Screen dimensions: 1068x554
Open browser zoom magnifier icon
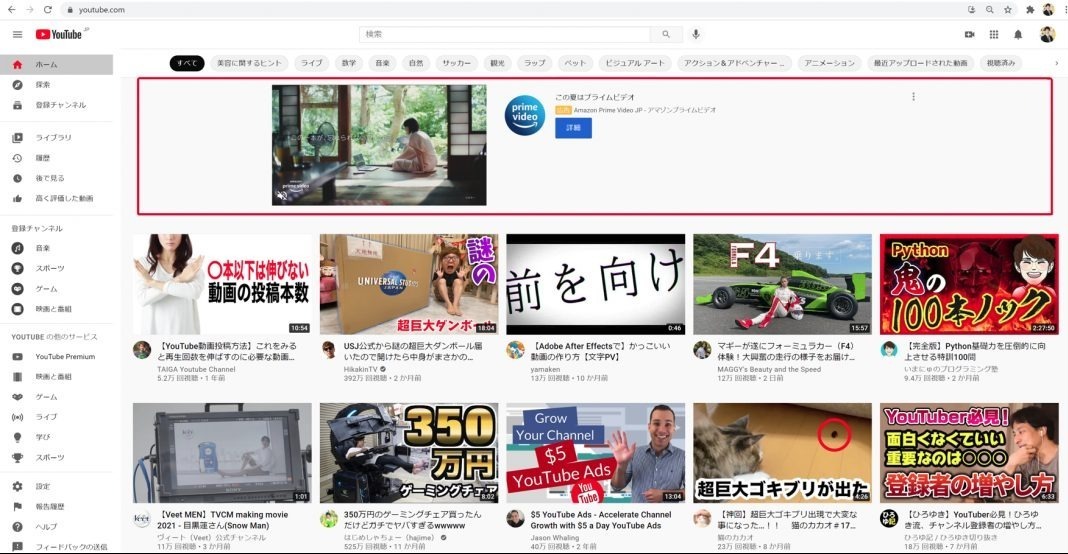tap(990, 10)
